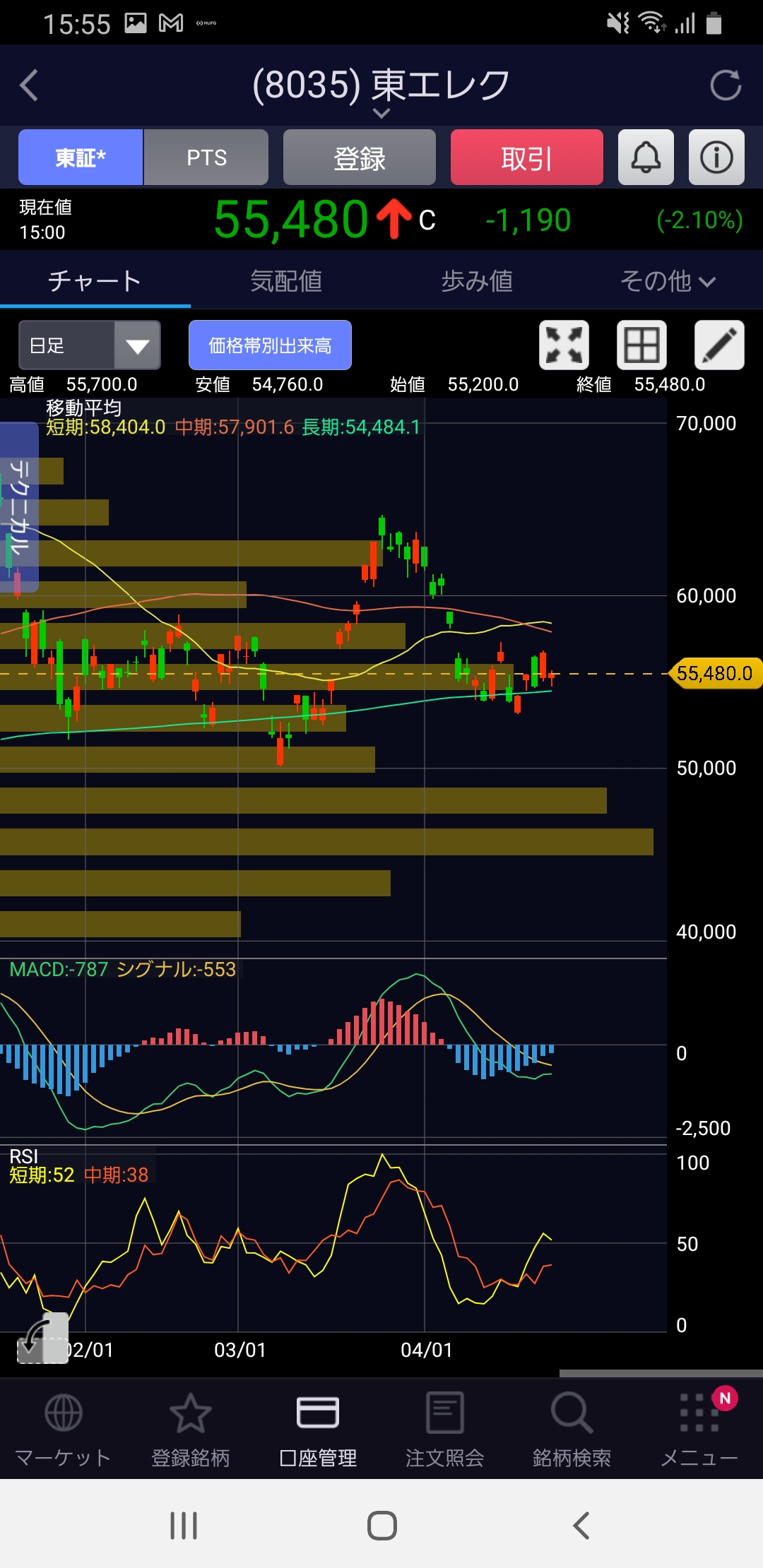Switch to 気配値 tab
Screen dimensions: 763x1568
click(286, 281)
